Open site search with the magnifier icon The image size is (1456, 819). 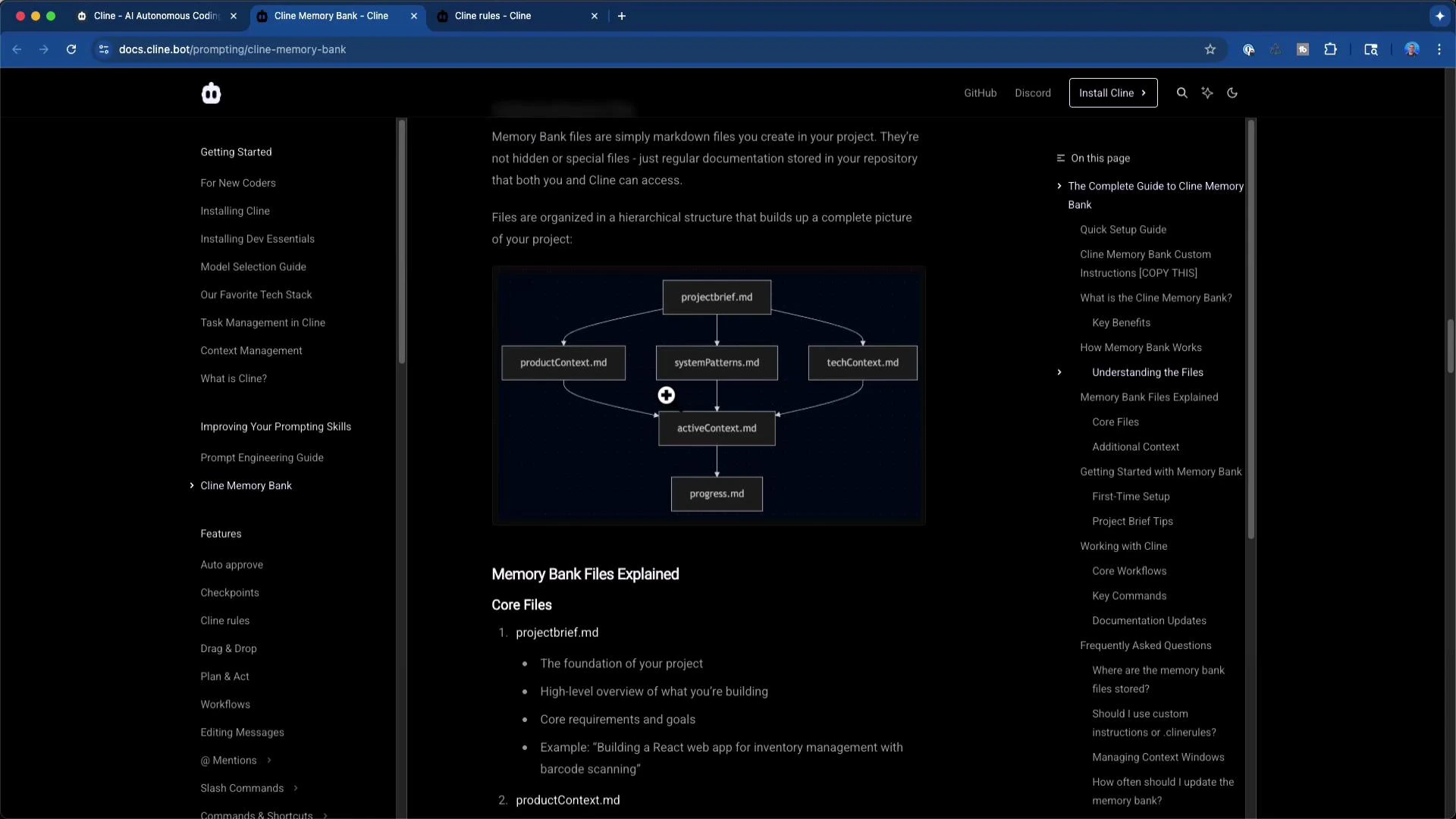tap(1181, 93)
